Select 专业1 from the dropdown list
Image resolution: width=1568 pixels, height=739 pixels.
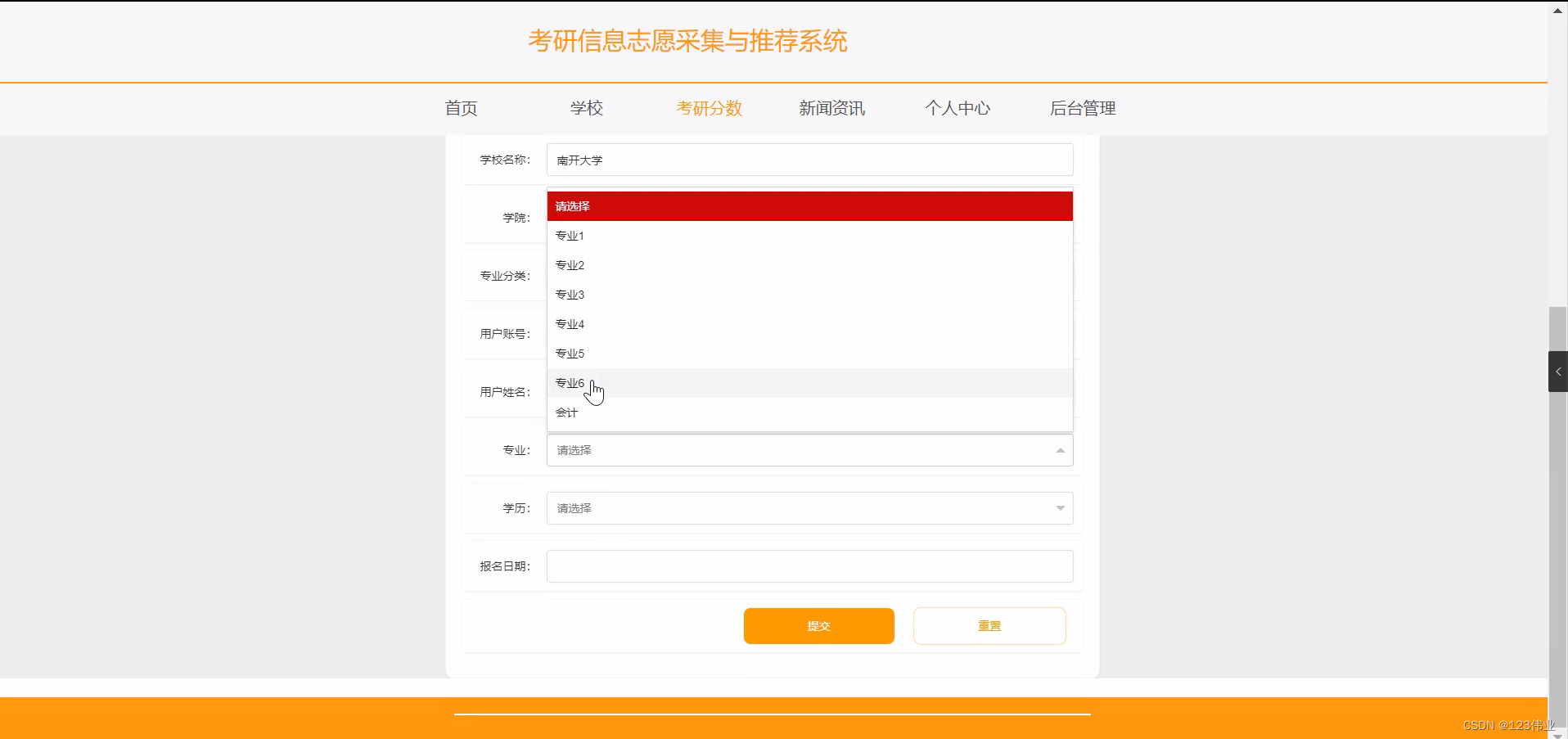570,235
